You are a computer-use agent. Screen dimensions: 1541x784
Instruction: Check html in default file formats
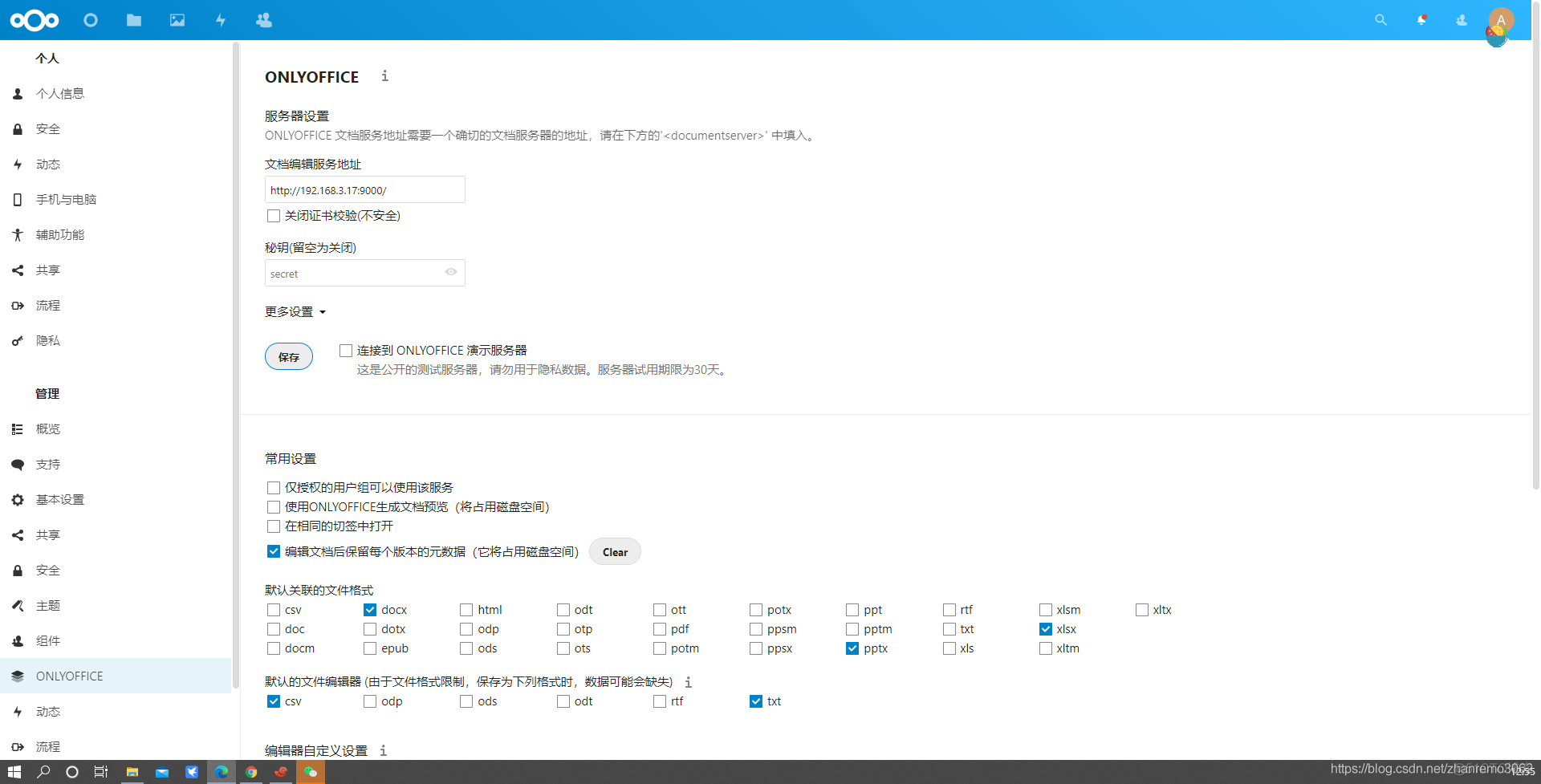click(466, 610)
